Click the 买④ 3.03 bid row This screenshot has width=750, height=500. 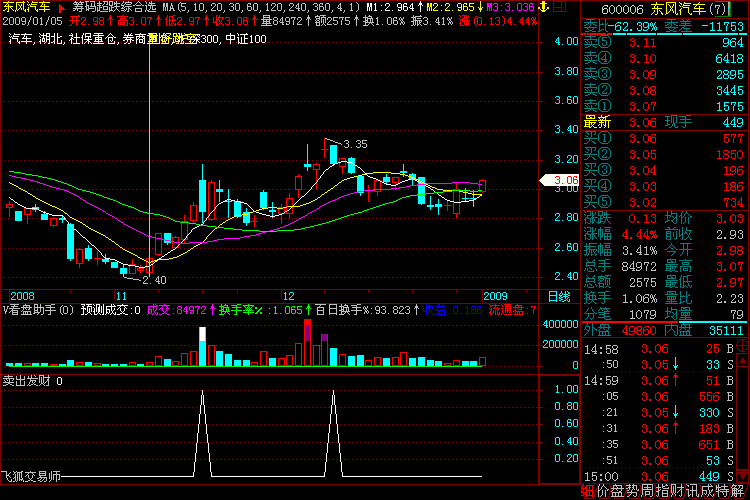664,187
